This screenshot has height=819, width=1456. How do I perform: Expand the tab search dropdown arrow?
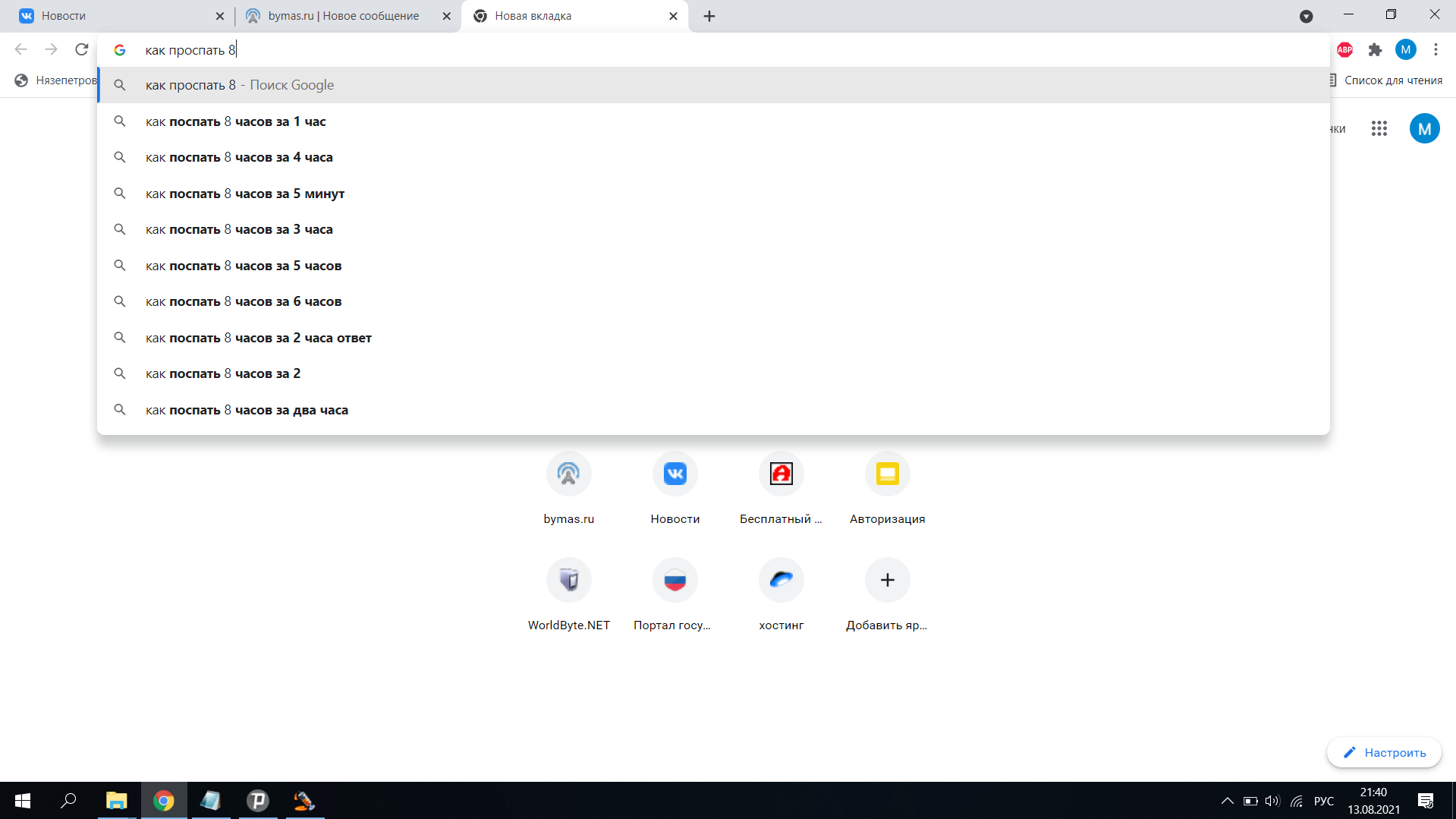click(1306, 16)
